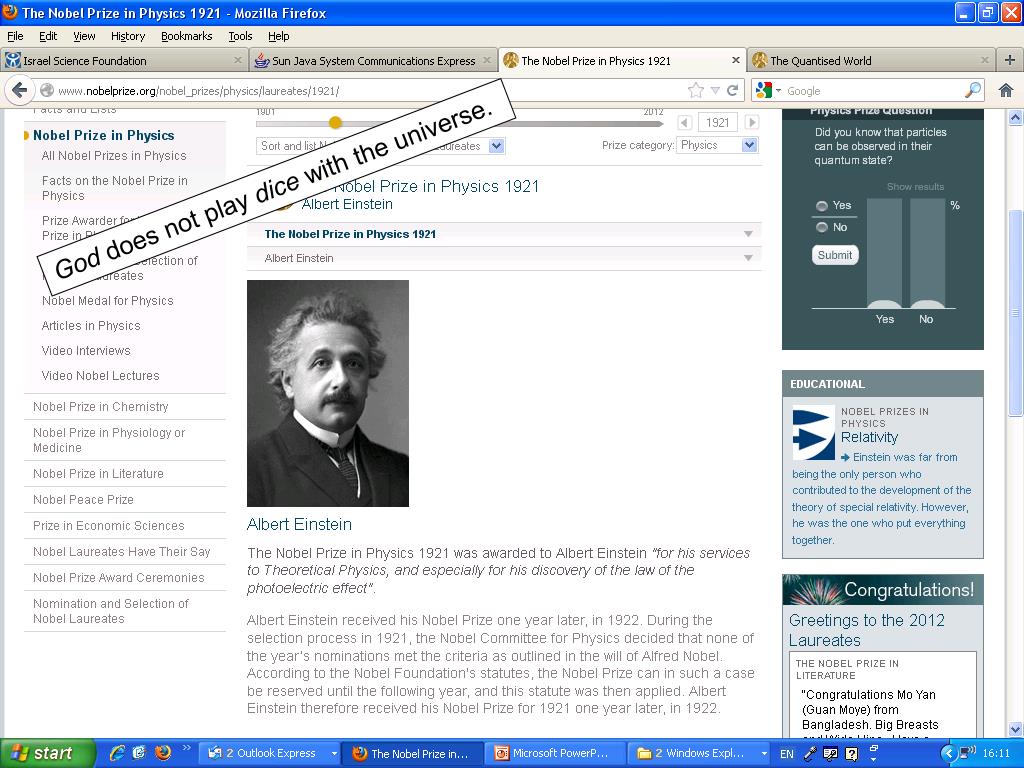The width and height of the screenshot is (1024, 768).
Task: Open Nobel Prize Award Ceremonies link
Action: [118, 577]
